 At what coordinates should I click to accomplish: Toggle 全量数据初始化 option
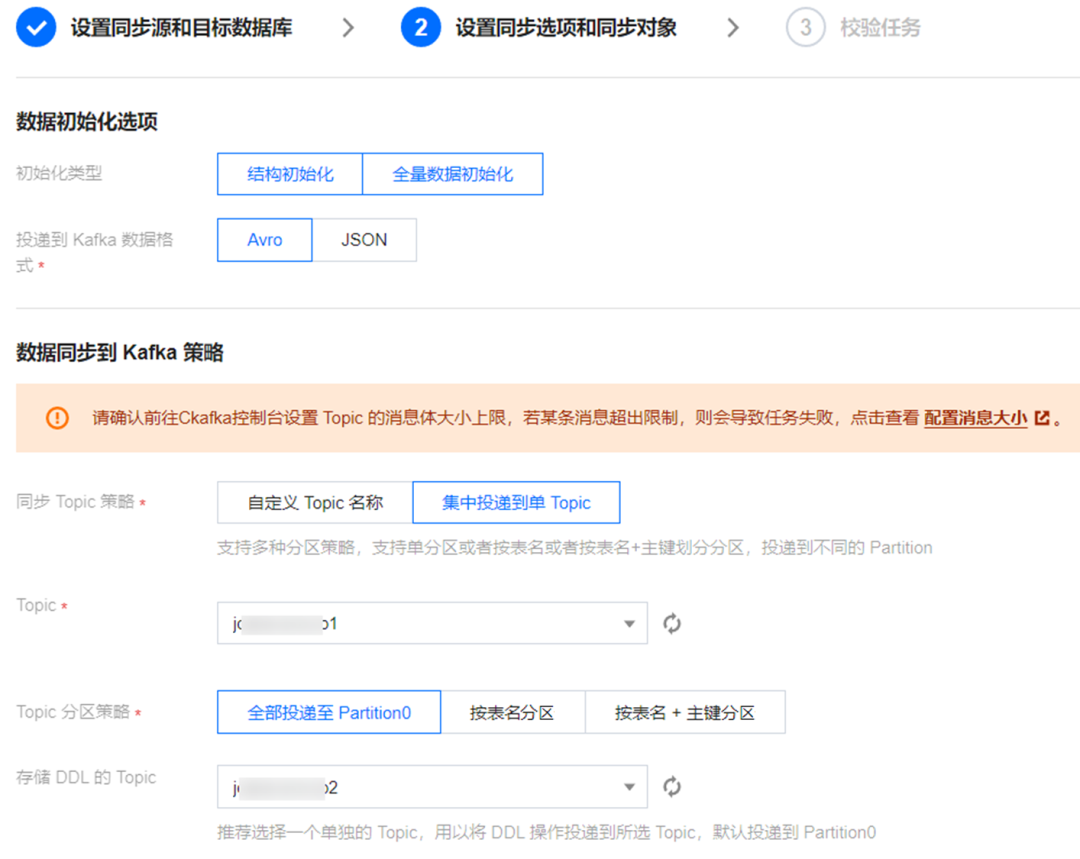coord(453,174)
